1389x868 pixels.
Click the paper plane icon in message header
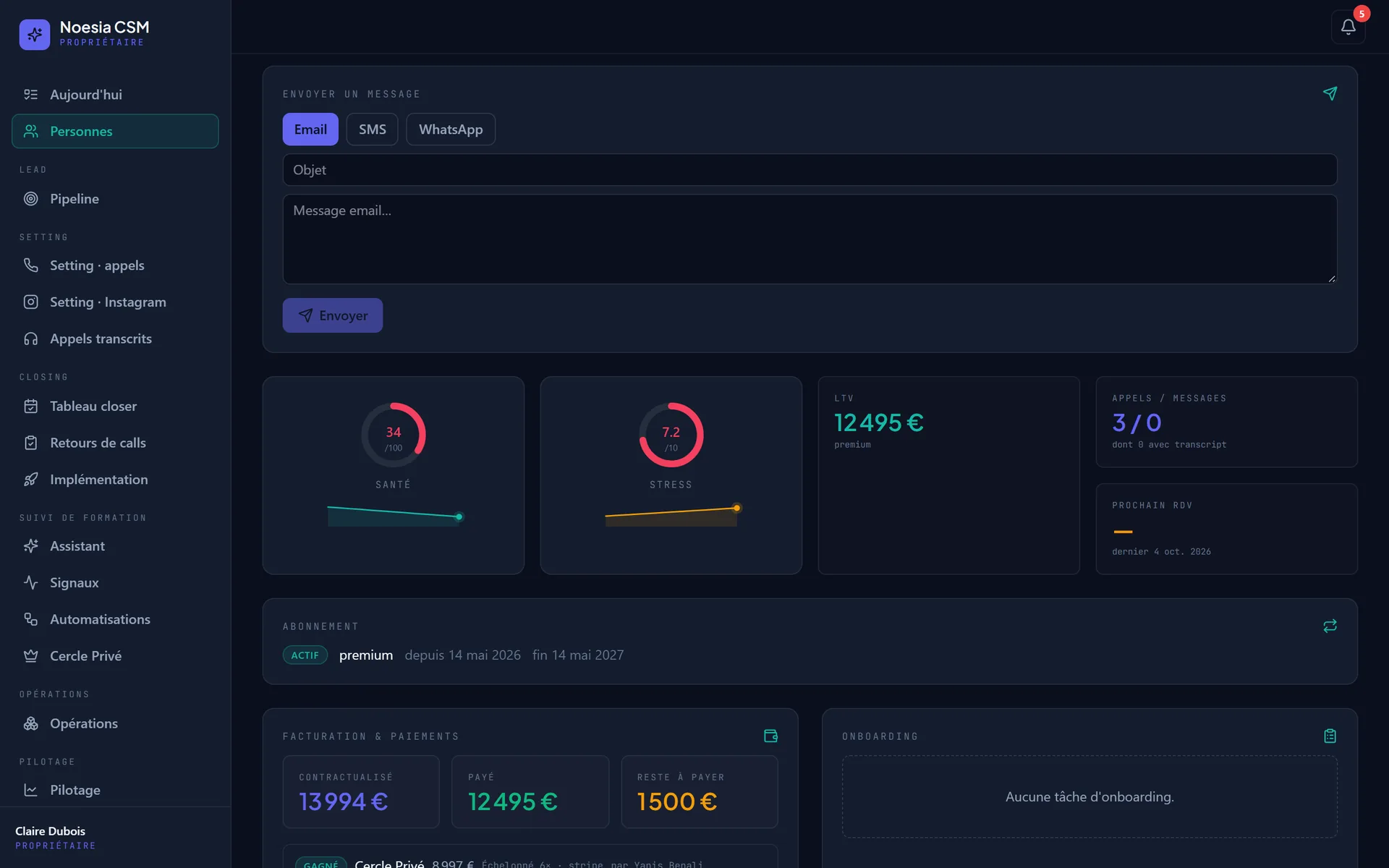point(1330,93)
